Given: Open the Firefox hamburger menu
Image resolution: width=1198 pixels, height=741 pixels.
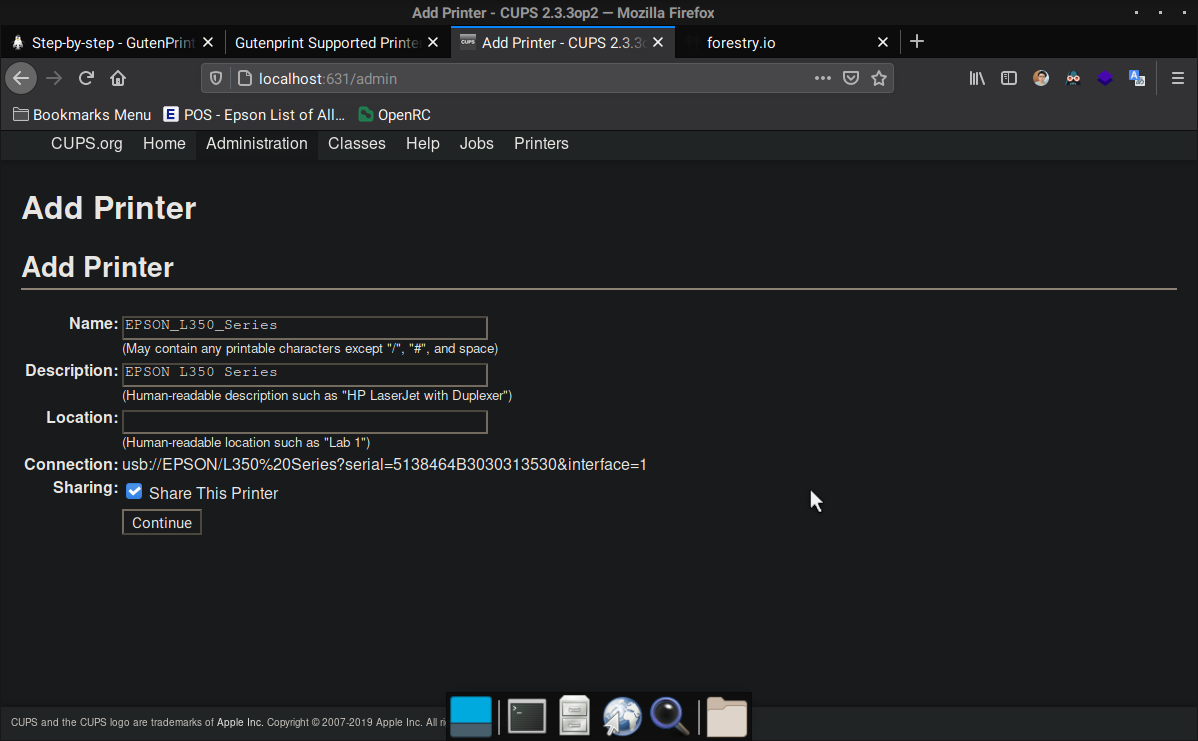Looking at the screenshot, I should coord(1177,78).
